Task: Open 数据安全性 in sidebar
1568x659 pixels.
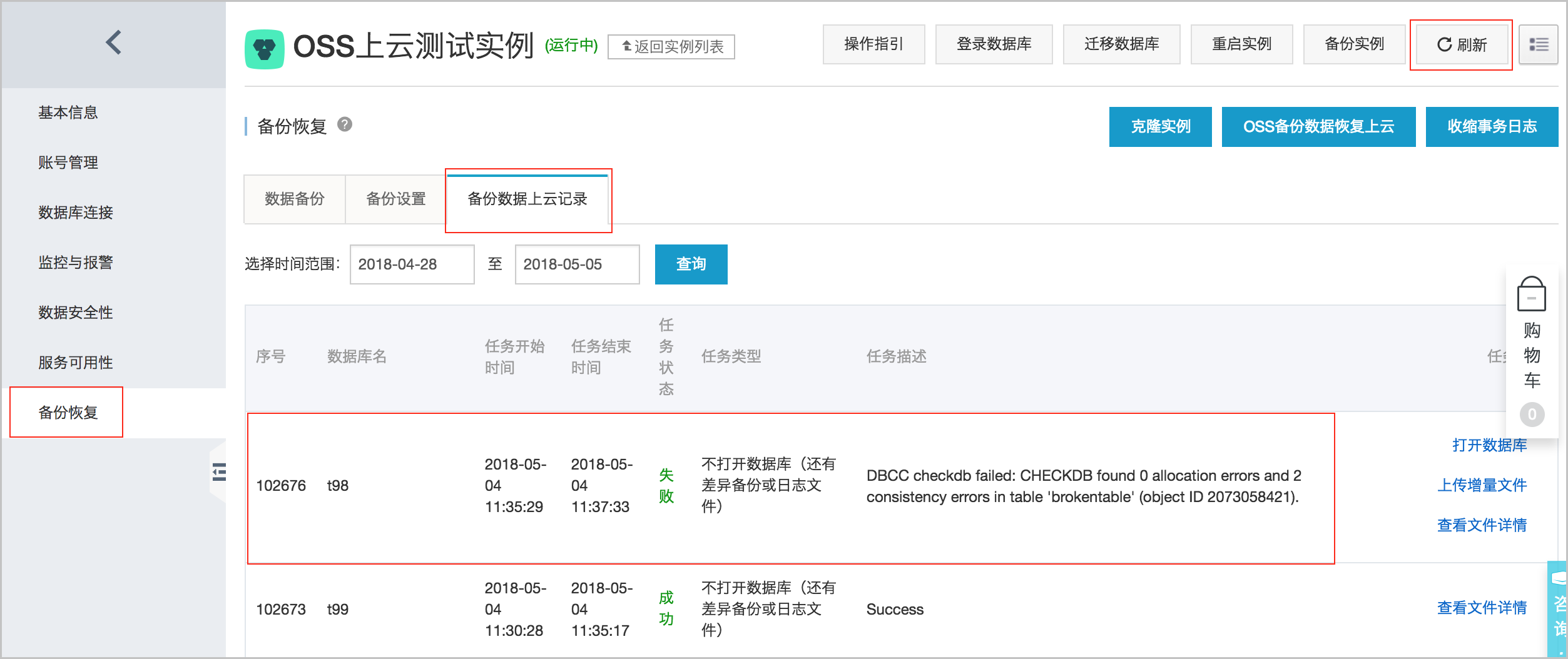Action: [76, 313]
